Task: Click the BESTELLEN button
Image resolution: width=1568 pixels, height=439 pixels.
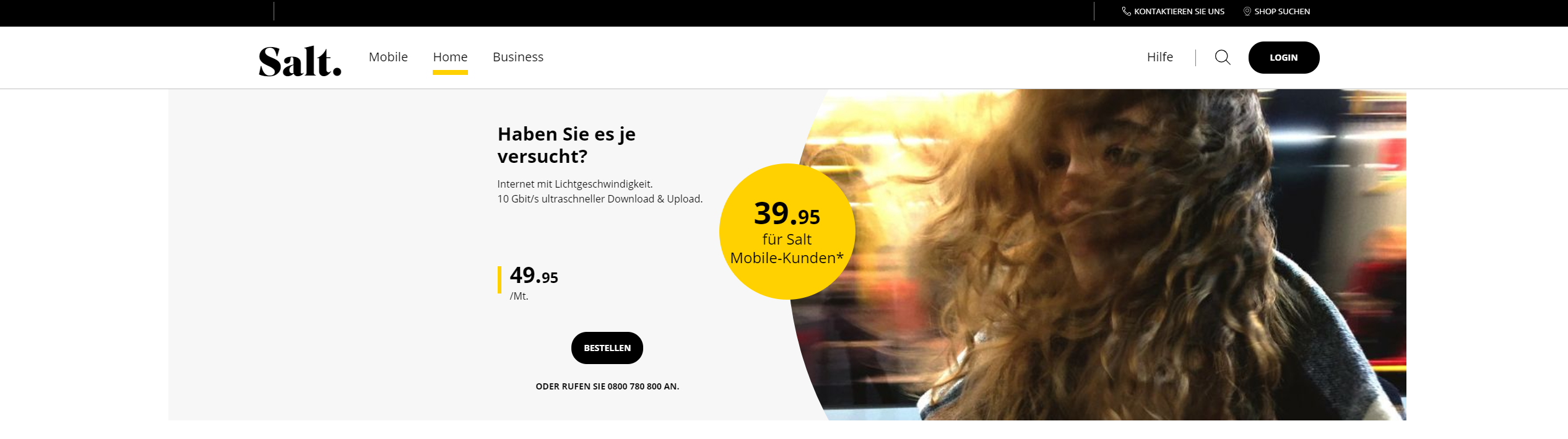Action: point(607,348)
